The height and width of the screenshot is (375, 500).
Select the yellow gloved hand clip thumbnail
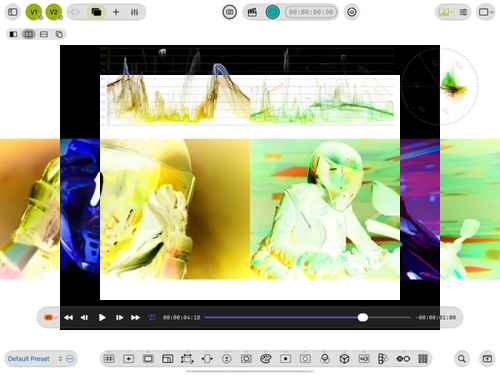tap(175, 209)
